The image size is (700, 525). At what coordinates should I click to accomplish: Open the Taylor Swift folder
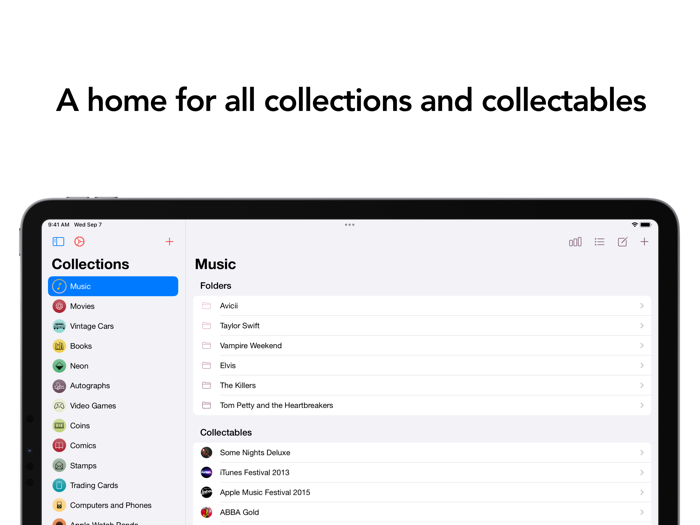(x=422, y=325)
